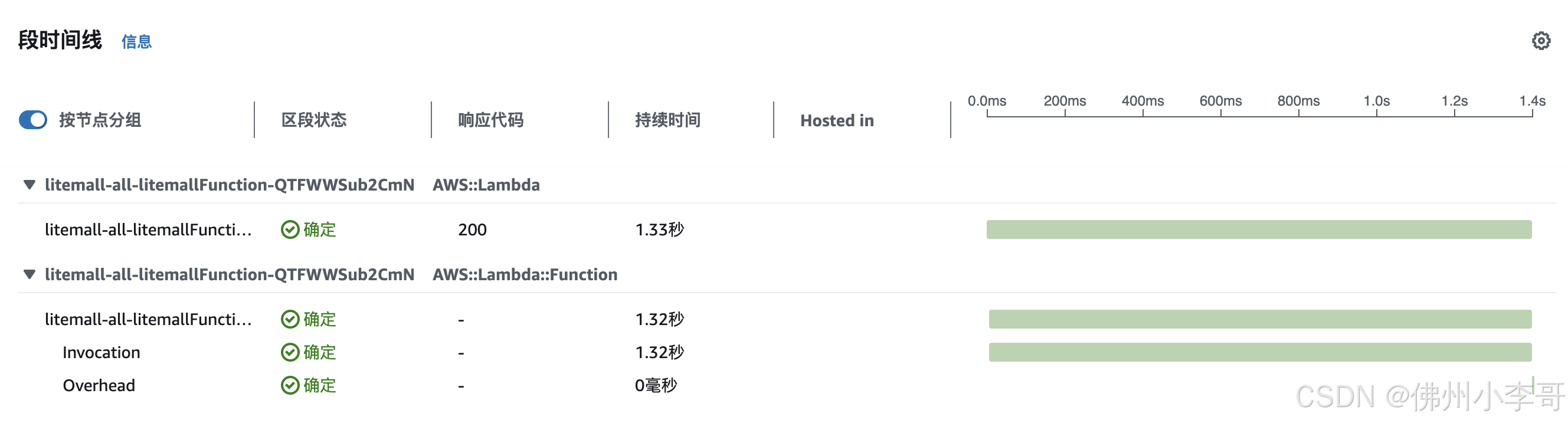Click the status icon of the 1.33秒 segment

tap(290, 229)
